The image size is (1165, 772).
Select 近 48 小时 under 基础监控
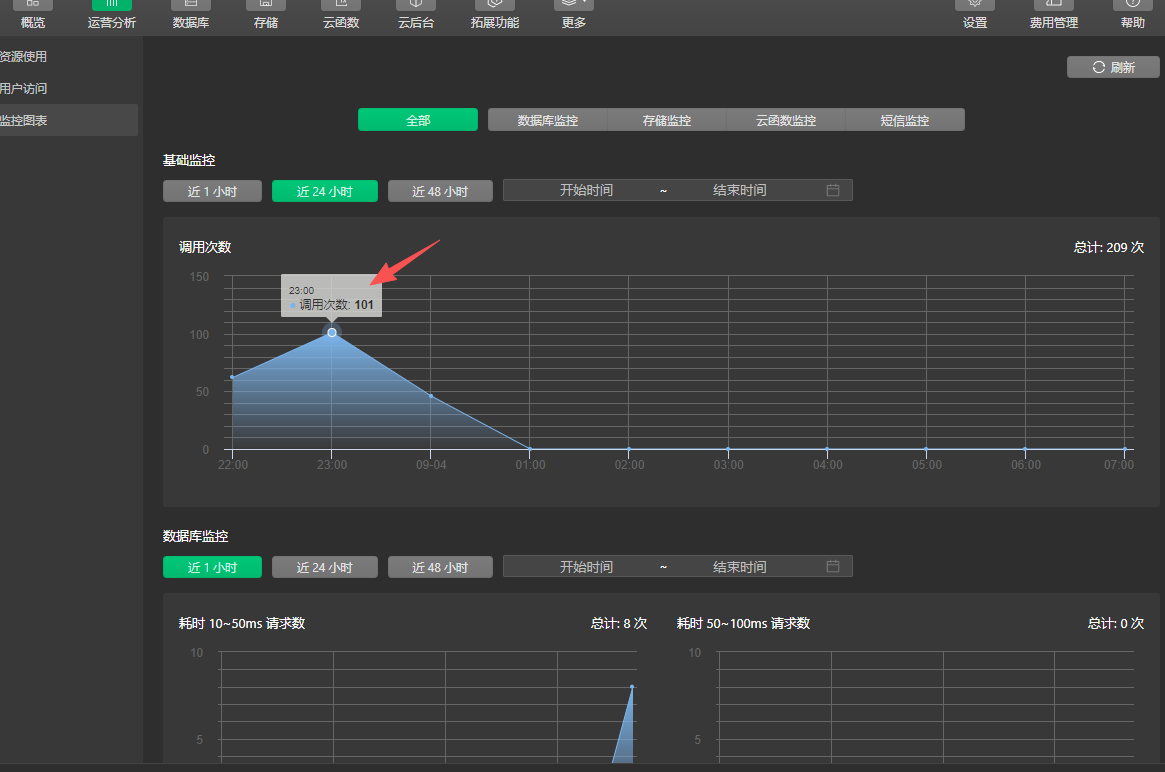pyautogui.click(x=440, y=191)
